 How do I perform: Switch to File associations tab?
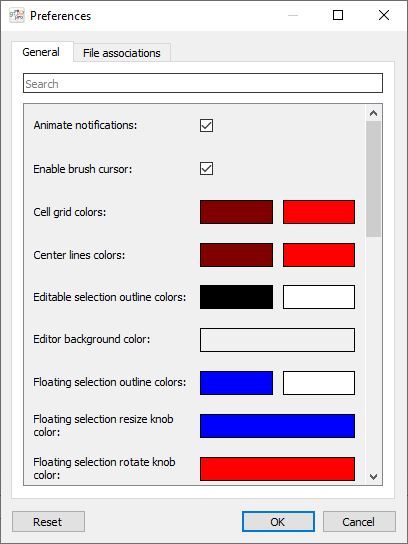(x=122, y=53)
